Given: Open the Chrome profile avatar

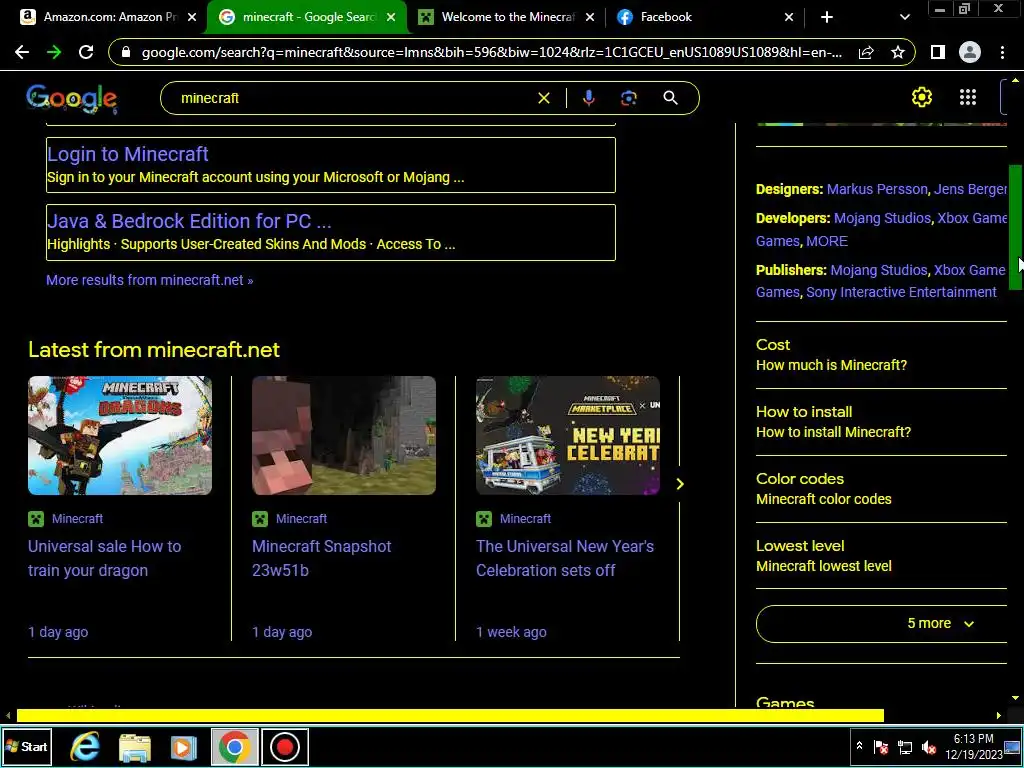Looking at the screenshot, I should pyautogui.click(x=970, y=52).
